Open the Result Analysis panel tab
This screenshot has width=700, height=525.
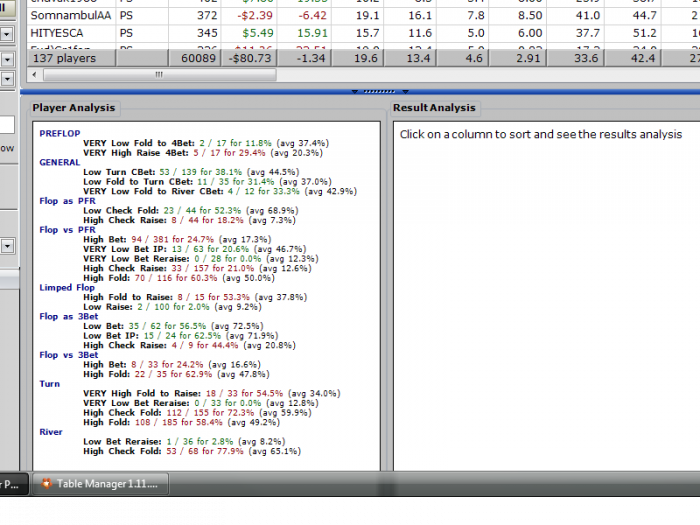[x=434, y=108]
